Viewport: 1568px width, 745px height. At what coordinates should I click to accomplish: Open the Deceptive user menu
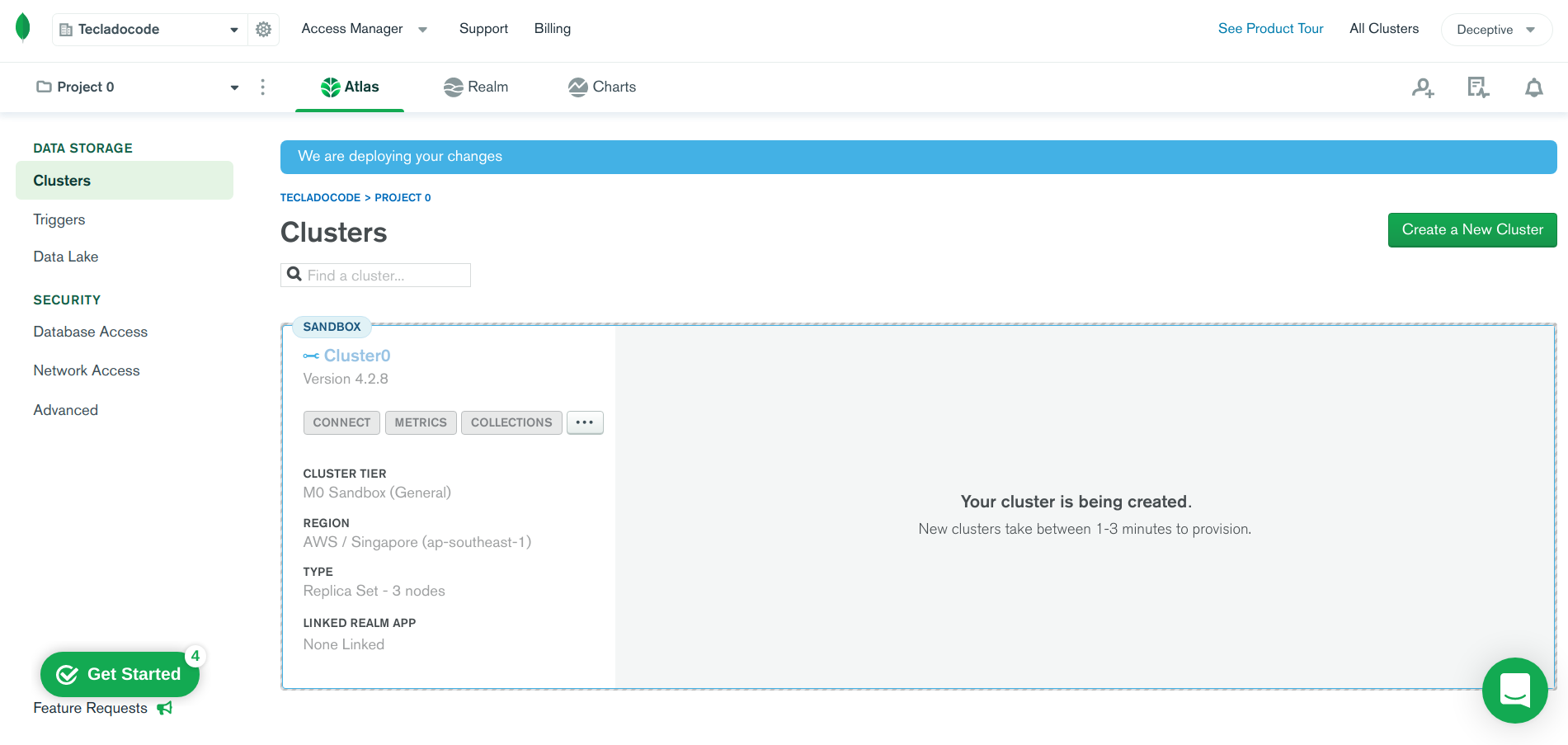(x=1496, y=30)
